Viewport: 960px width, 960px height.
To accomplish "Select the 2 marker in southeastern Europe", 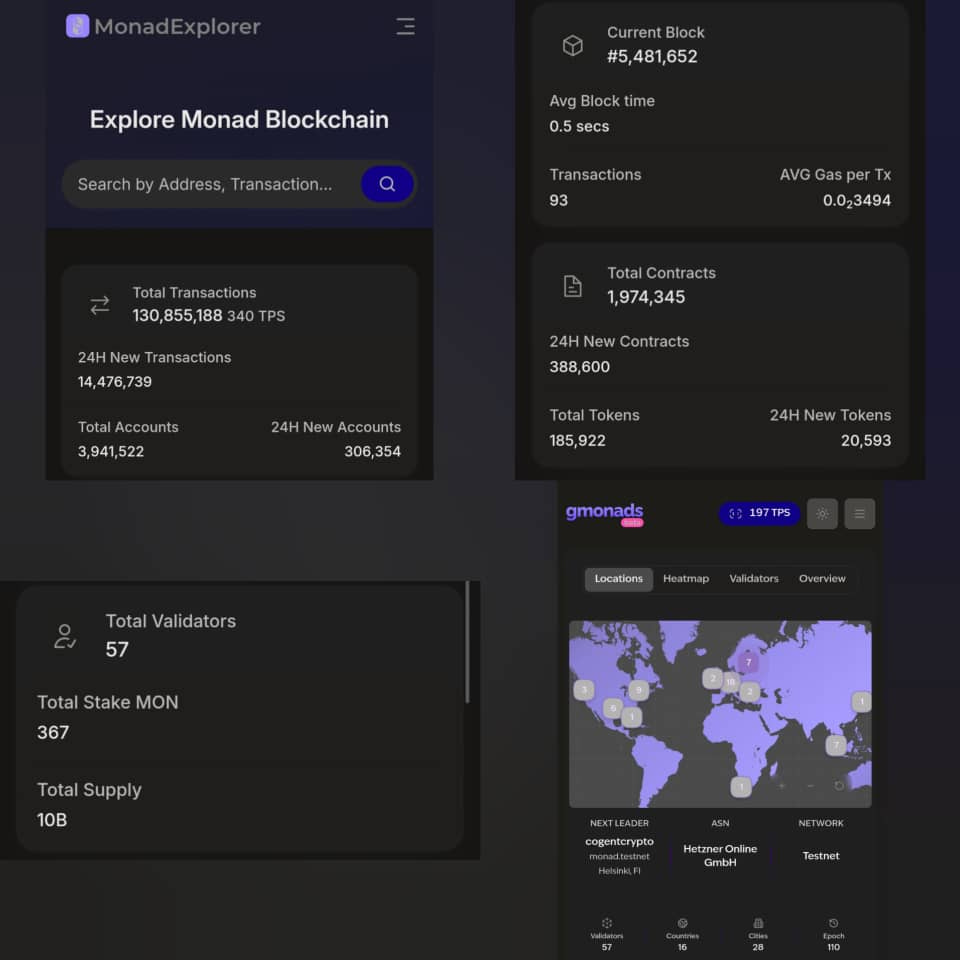I will click(749, 692).
